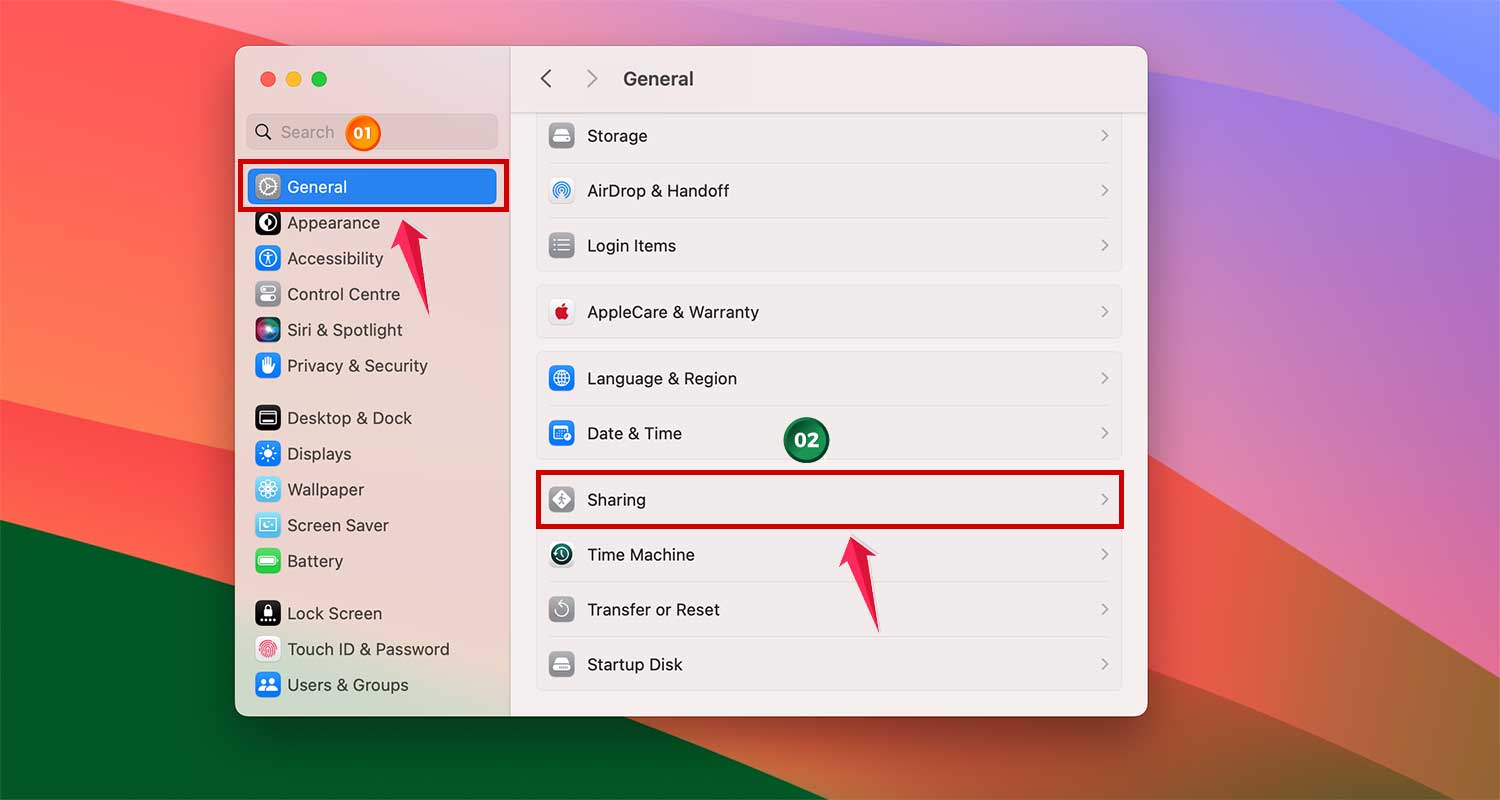Click the back navigation arrow
This screenshot has height=800, width=1500.
(546, 78)
